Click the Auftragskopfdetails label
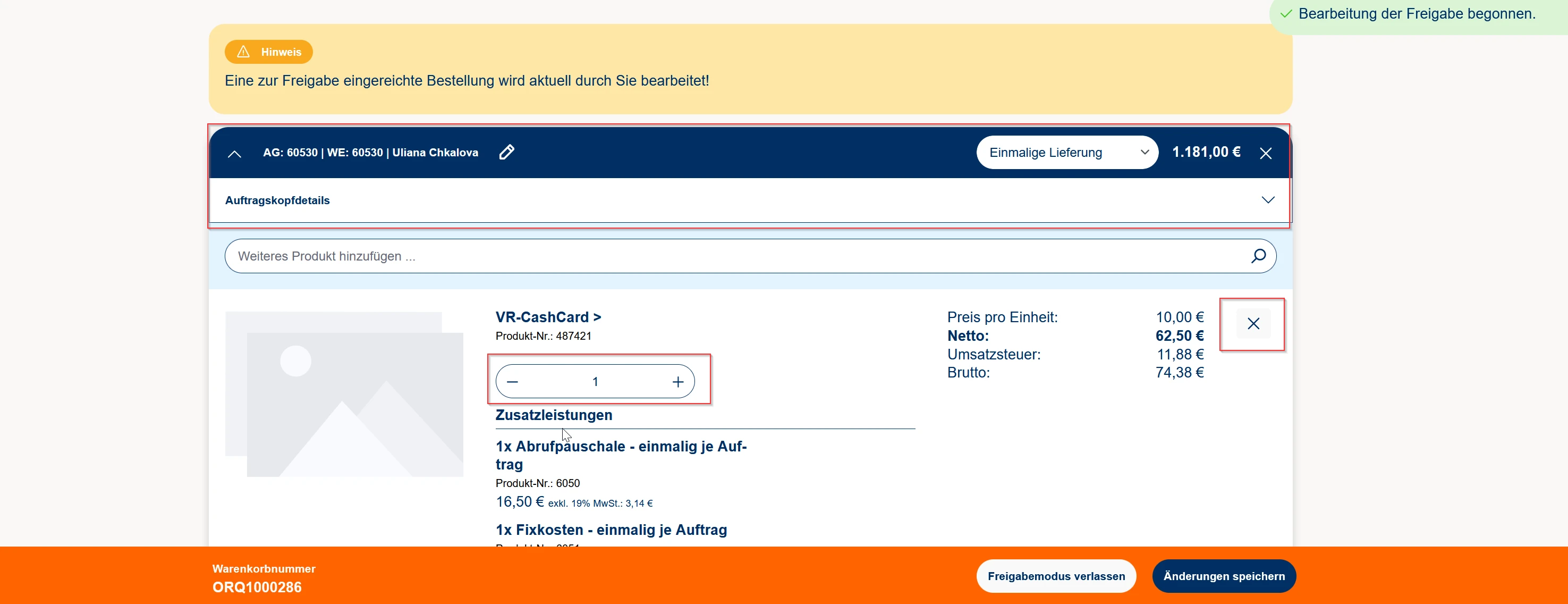This screenshot has width=1568, height=604. click(277, 200)
